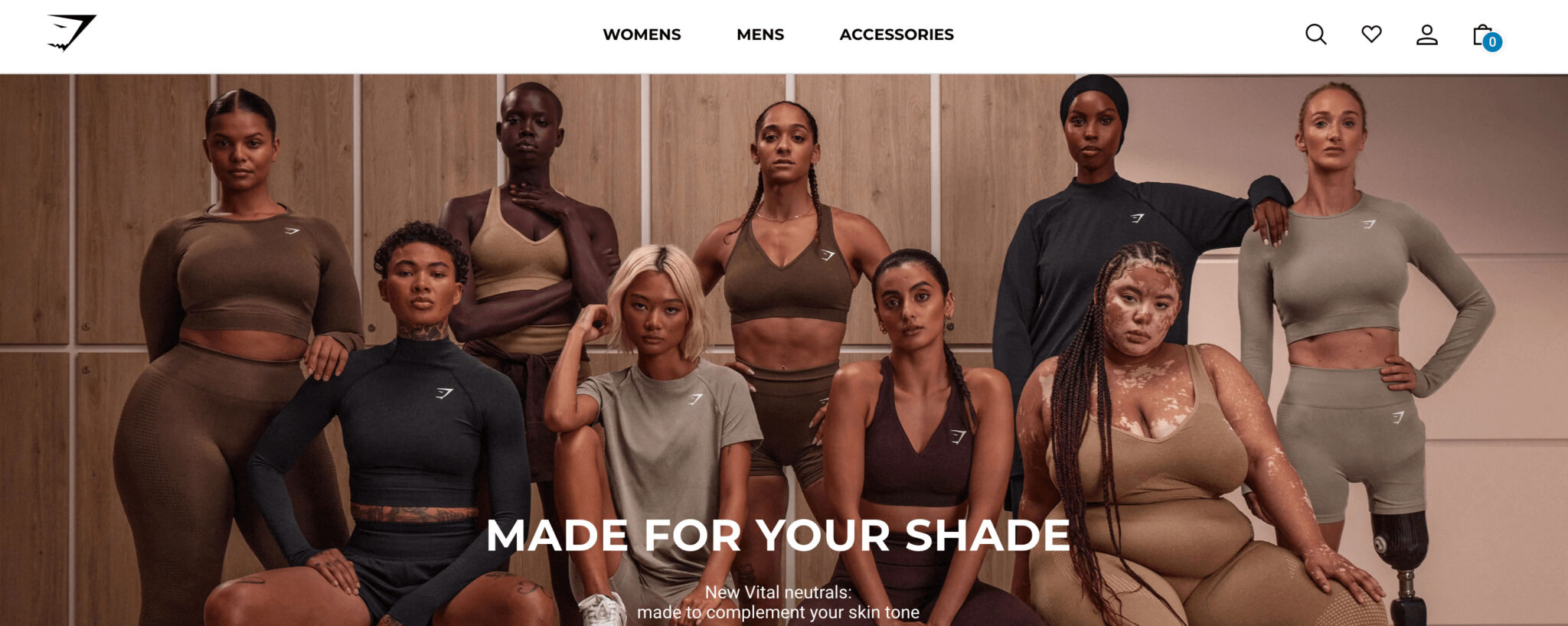Open the WOMENS navigation menu
Image resolution: width=1568 pixels, height=626 pixels.
[642, 34]
